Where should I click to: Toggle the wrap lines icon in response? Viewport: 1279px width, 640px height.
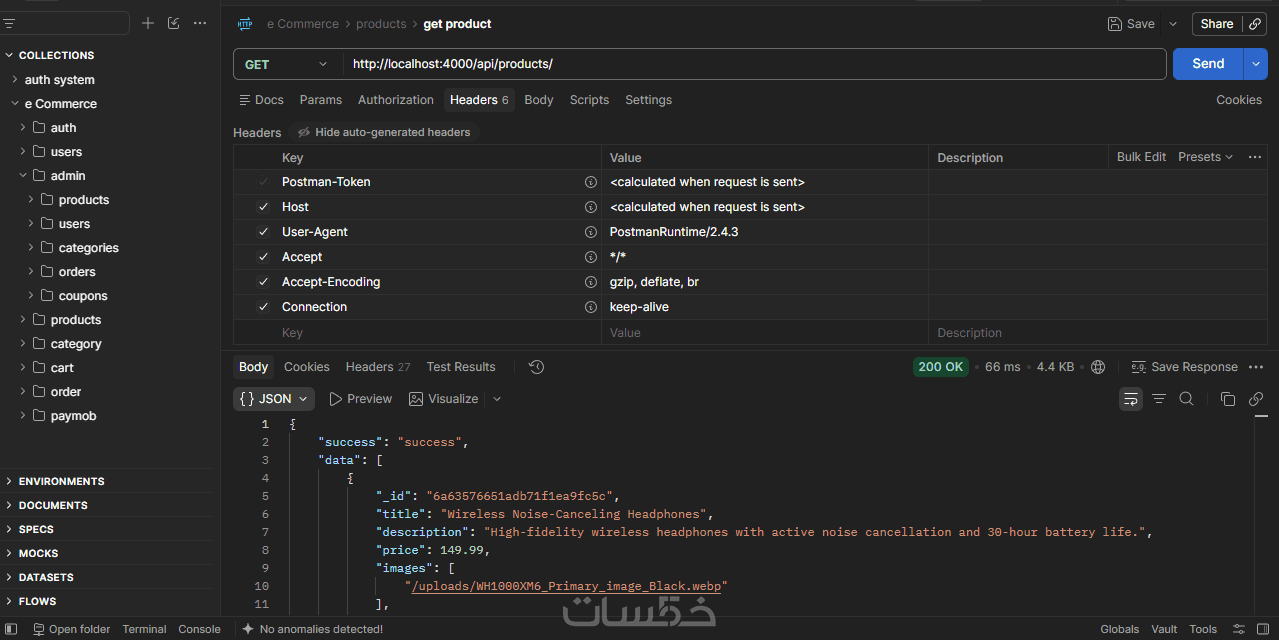point(1130,399)
